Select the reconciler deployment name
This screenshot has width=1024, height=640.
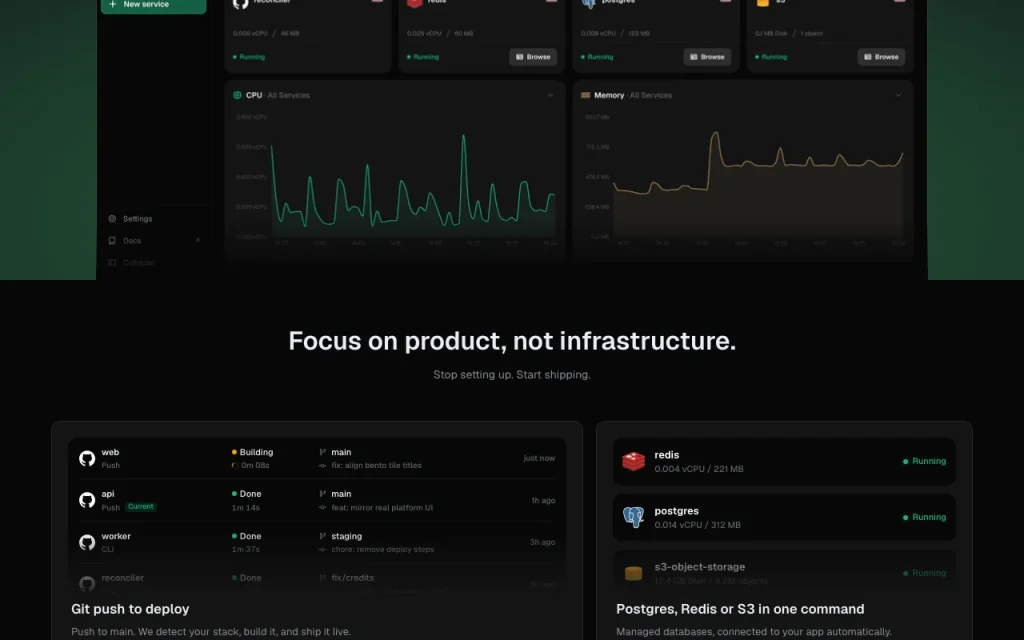pos(123,578)
